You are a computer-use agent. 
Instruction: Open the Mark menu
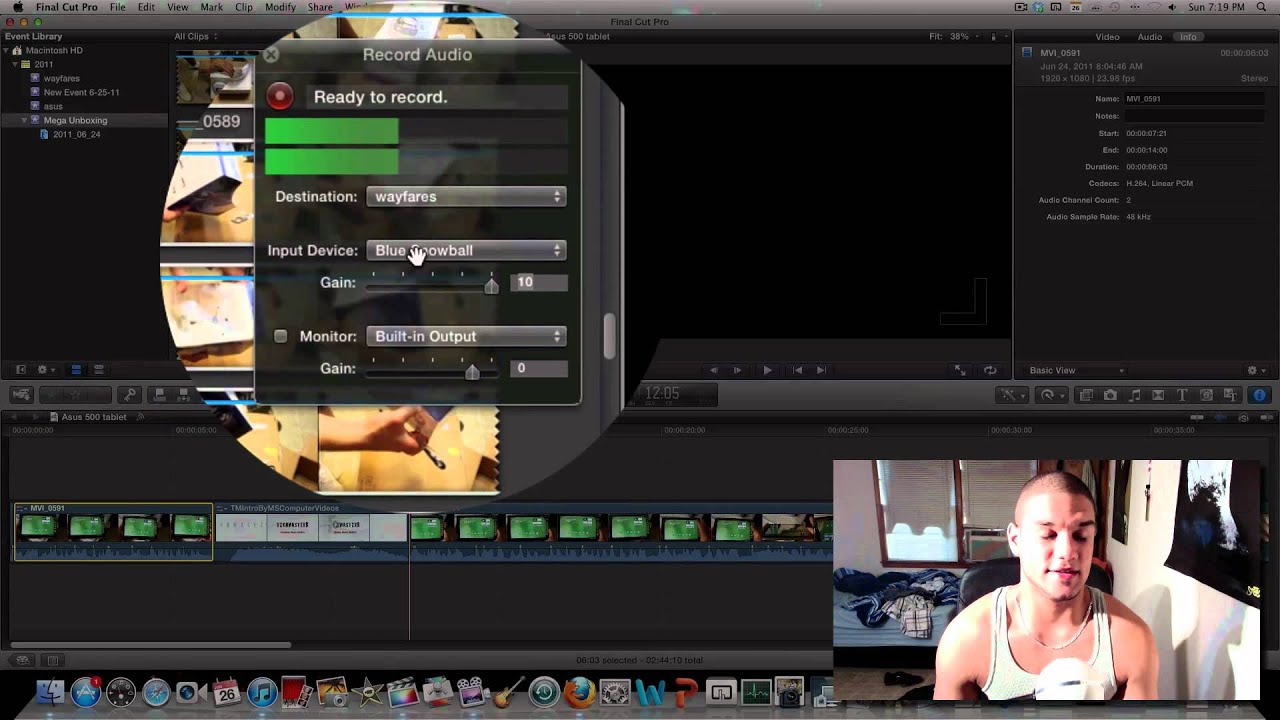tap(212, 7)
